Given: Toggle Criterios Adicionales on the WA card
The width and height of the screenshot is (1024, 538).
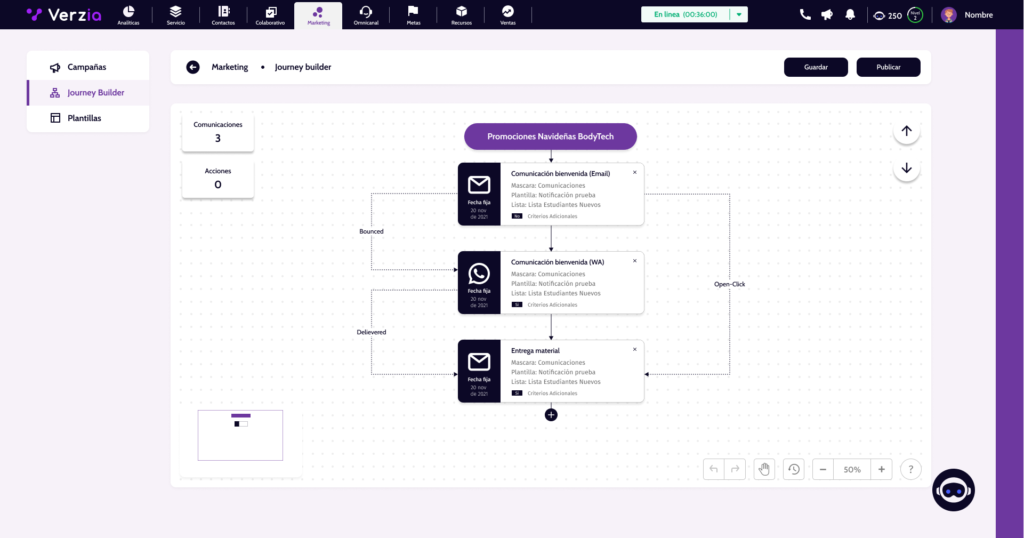Looking at the screenshot, I should click(517, 305).
